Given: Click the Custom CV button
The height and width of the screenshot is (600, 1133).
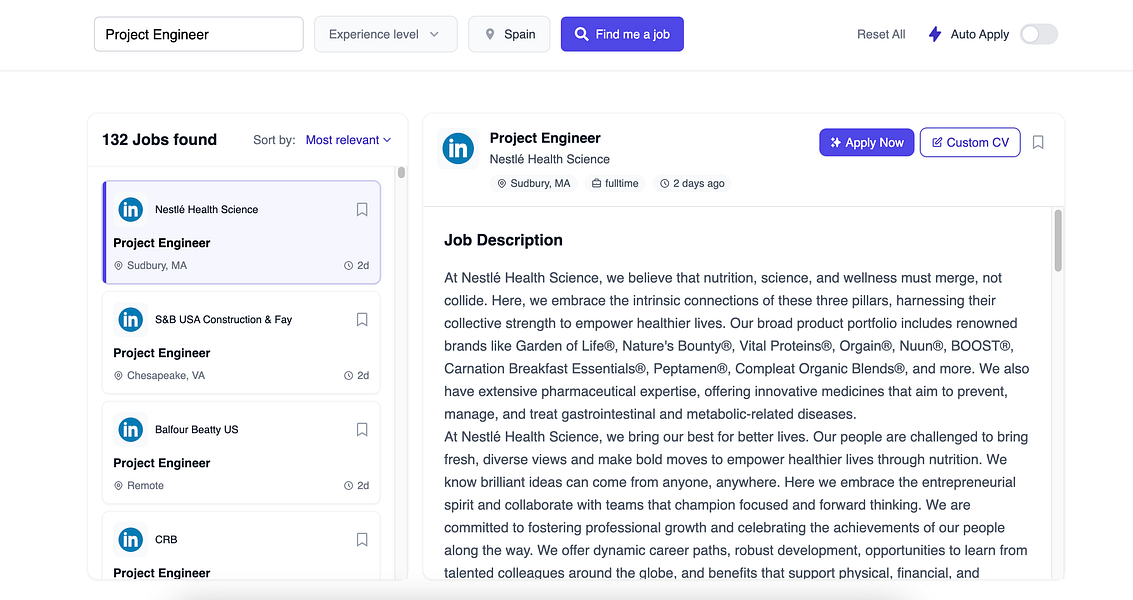Looking at the screenshot, I should point(970,143).
